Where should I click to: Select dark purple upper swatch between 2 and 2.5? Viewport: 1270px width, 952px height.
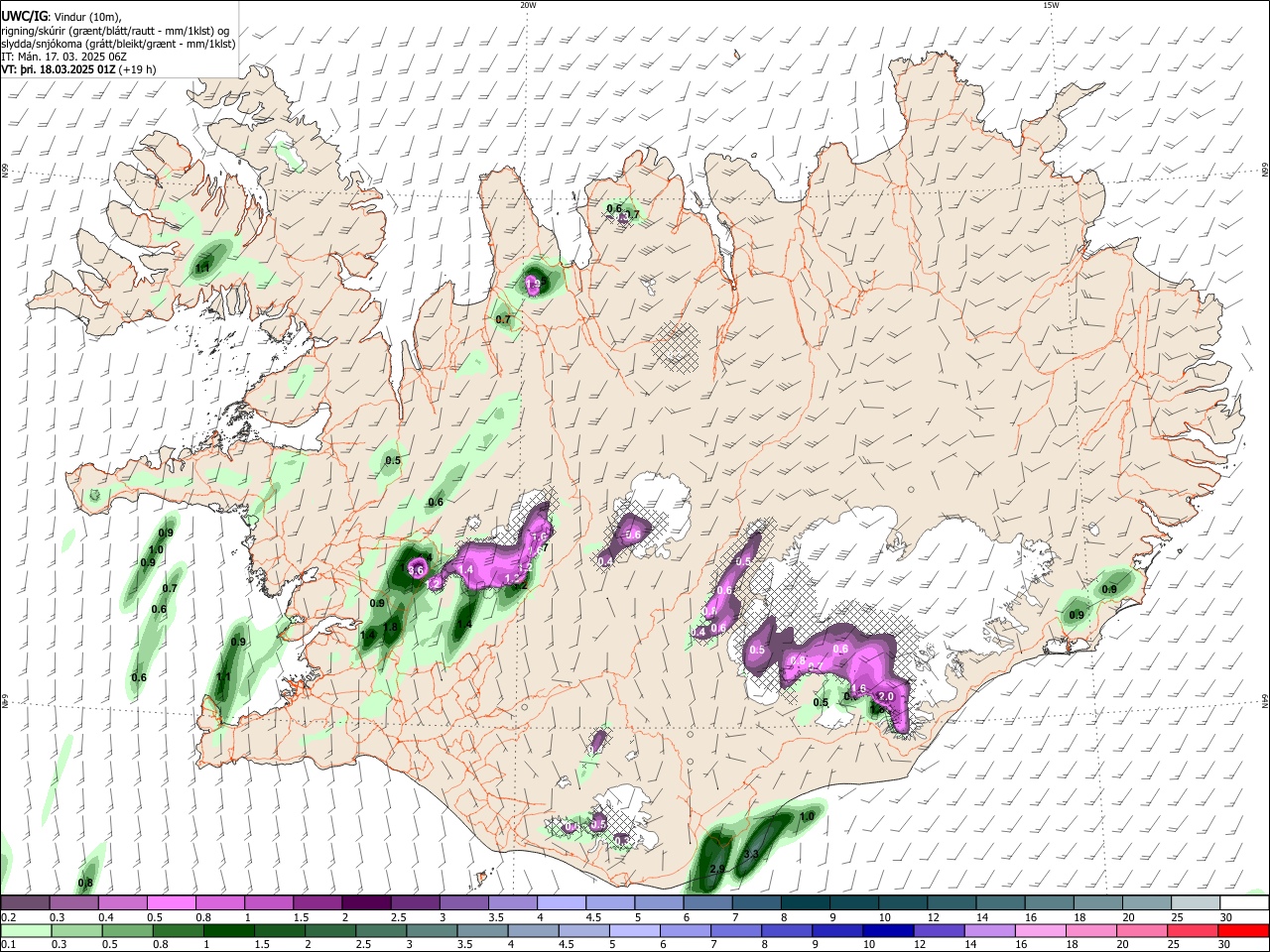click(x=366, y=903)
